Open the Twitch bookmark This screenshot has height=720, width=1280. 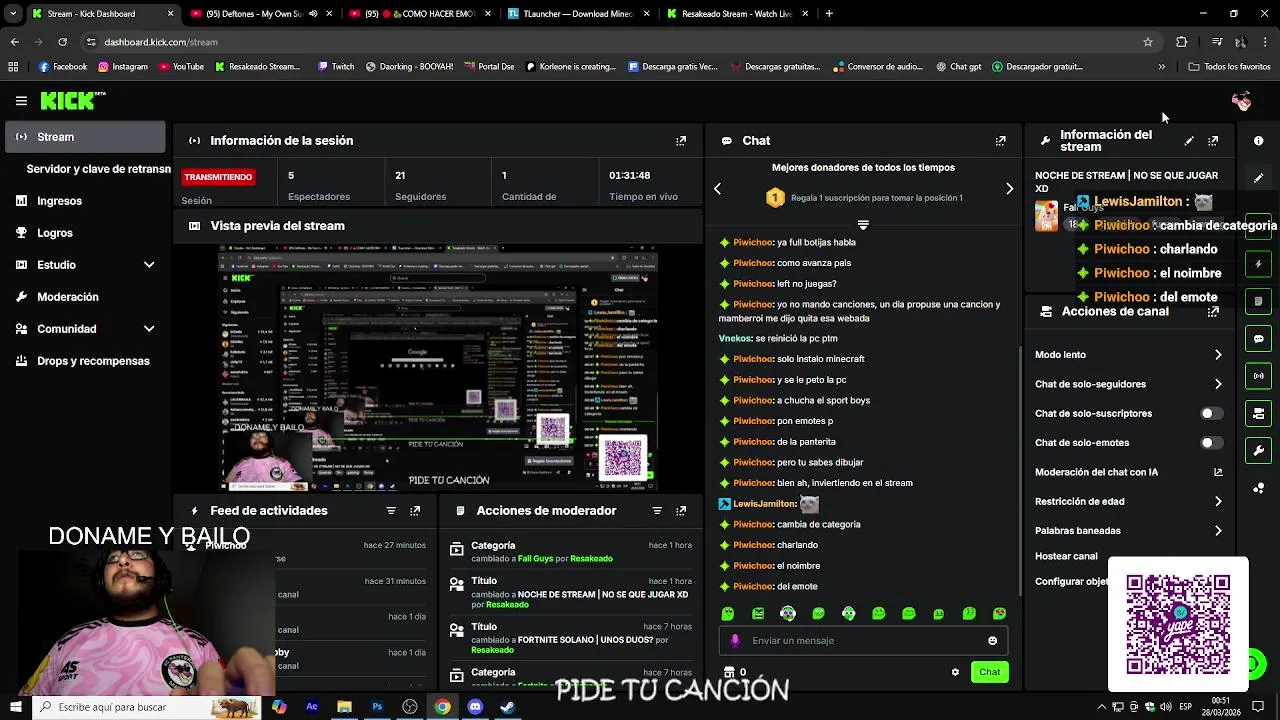[x=336, y=67]
